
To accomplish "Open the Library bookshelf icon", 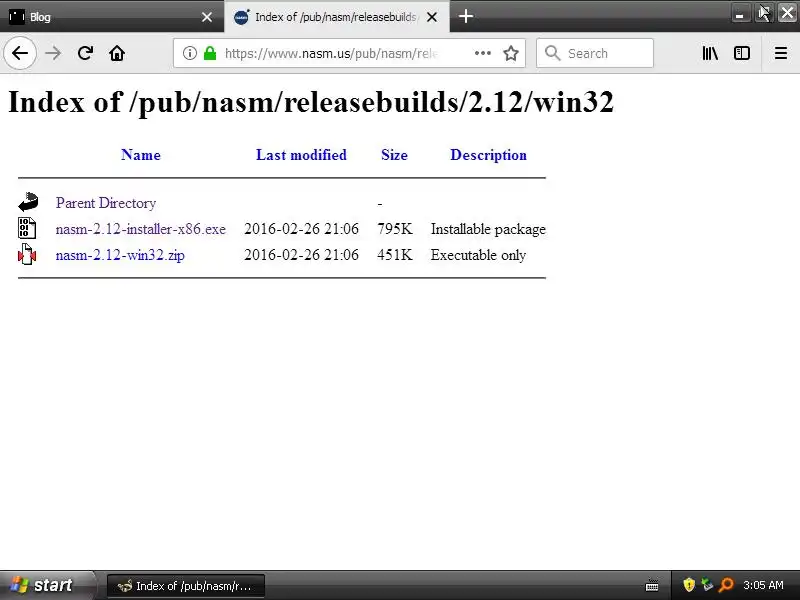I will [x=710, y=53].
